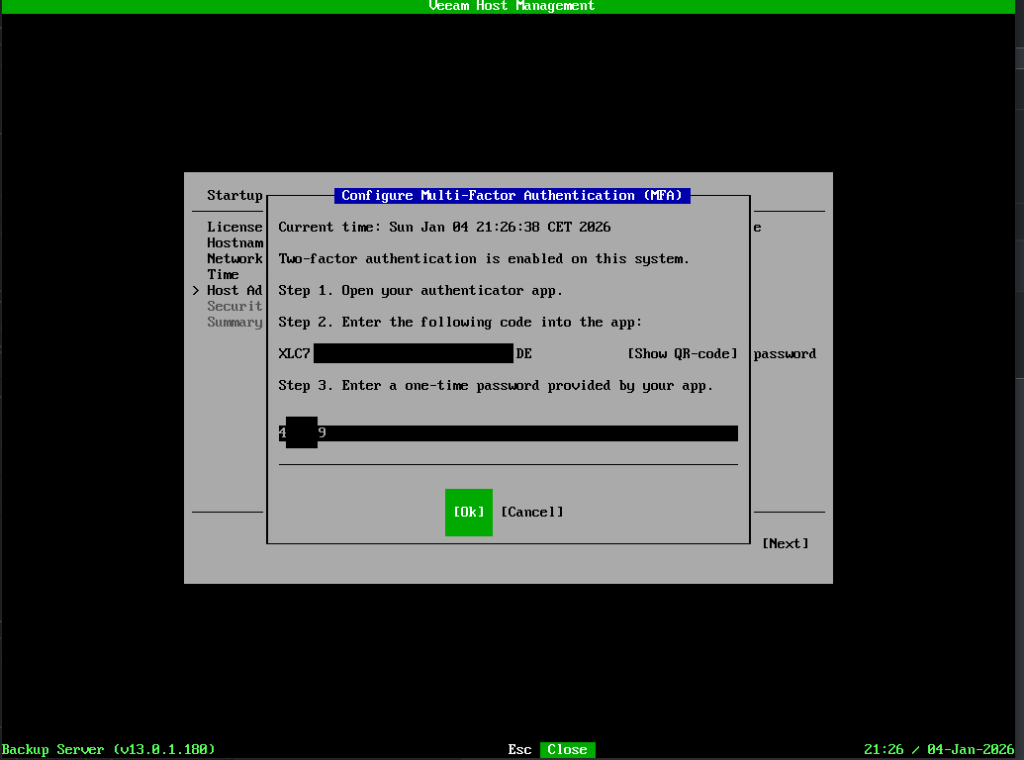Click the greyed-out Security step
This screenshot has width=1024, height=760.
click(234, 307)
